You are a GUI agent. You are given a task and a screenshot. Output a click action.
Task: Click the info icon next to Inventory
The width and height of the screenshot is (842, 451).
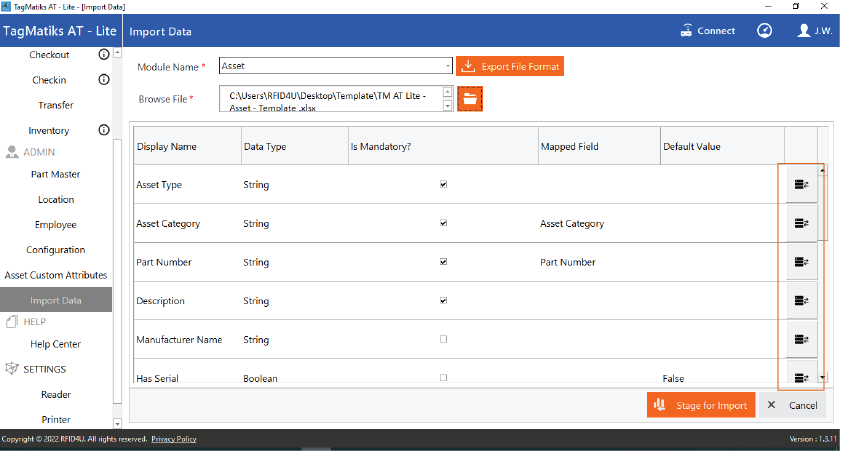pyautogui.click(x=103, y=130)
